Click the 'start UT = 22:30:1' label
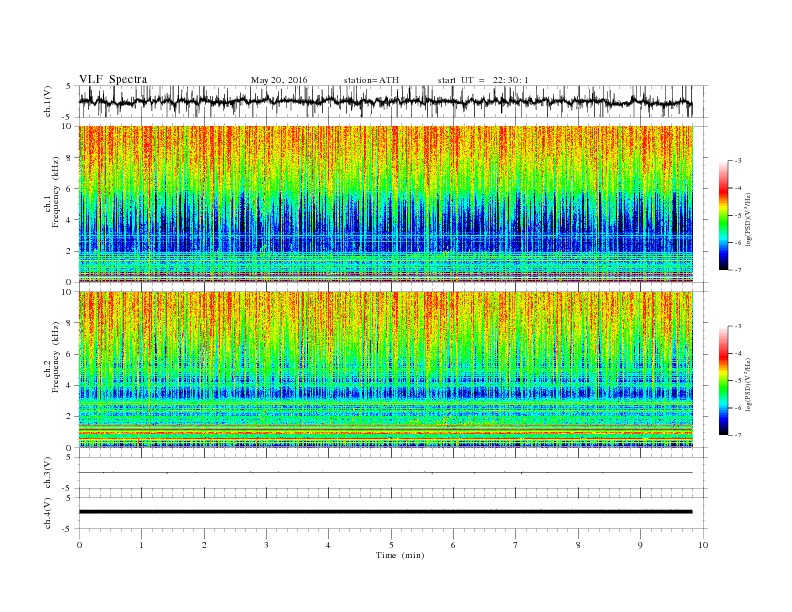Viewport: 792px width, 612px height. (483, 80)
